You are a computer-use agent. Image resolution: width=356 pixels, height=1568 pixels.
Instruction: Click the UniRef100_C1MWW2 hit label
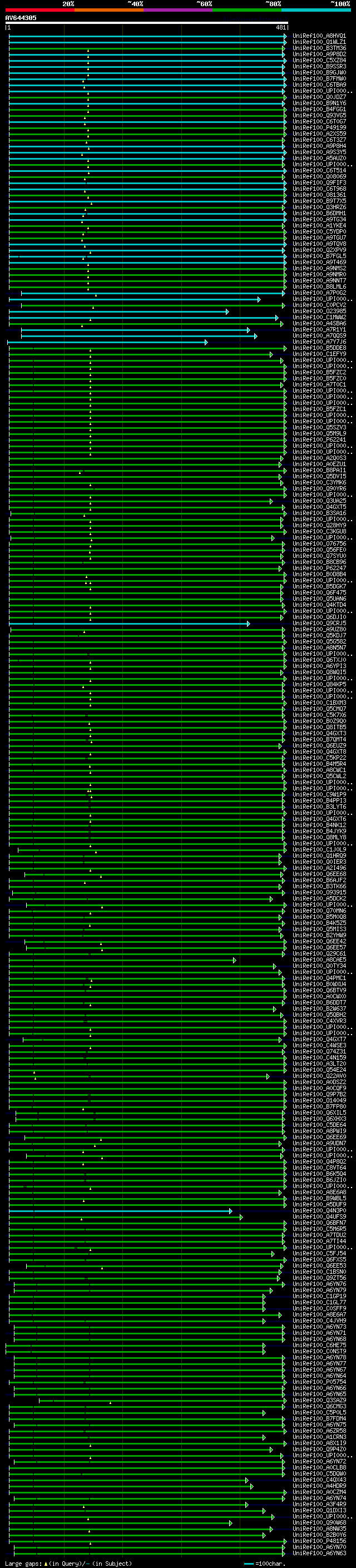click(319, 317)
